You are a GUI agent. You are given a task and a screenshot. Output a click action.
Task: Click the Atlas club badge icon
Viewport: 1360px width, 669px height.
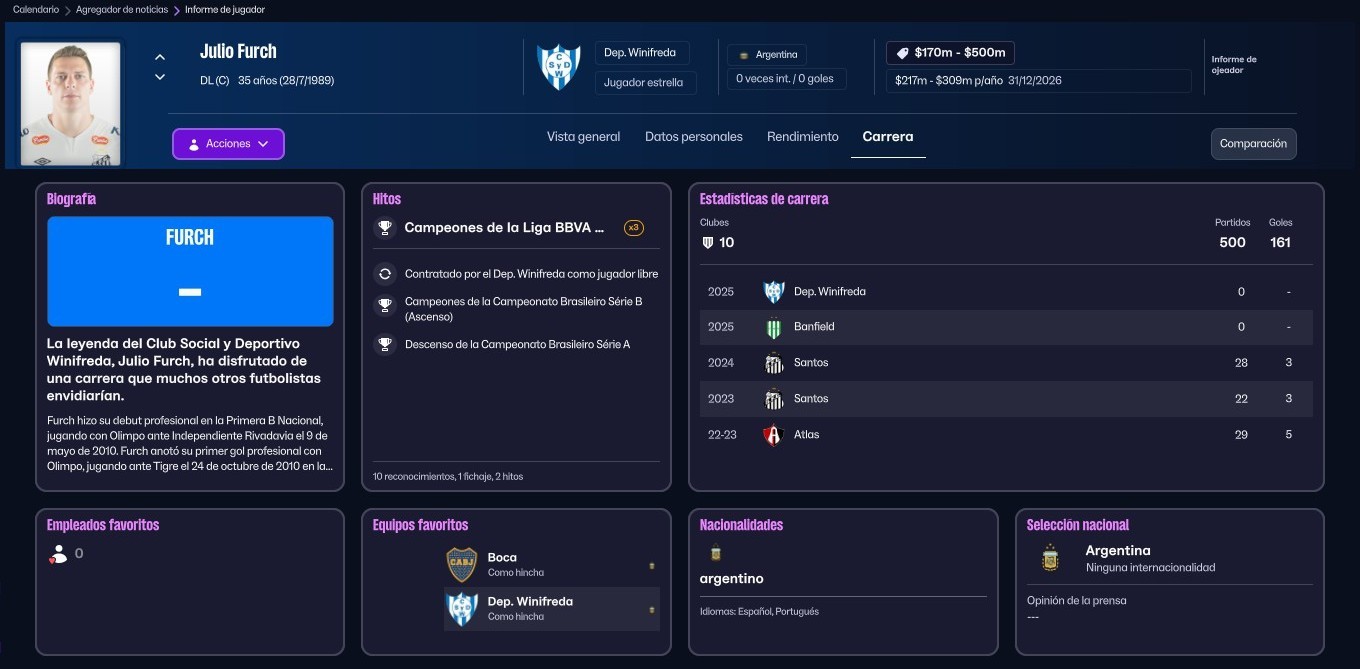(773, 435)
